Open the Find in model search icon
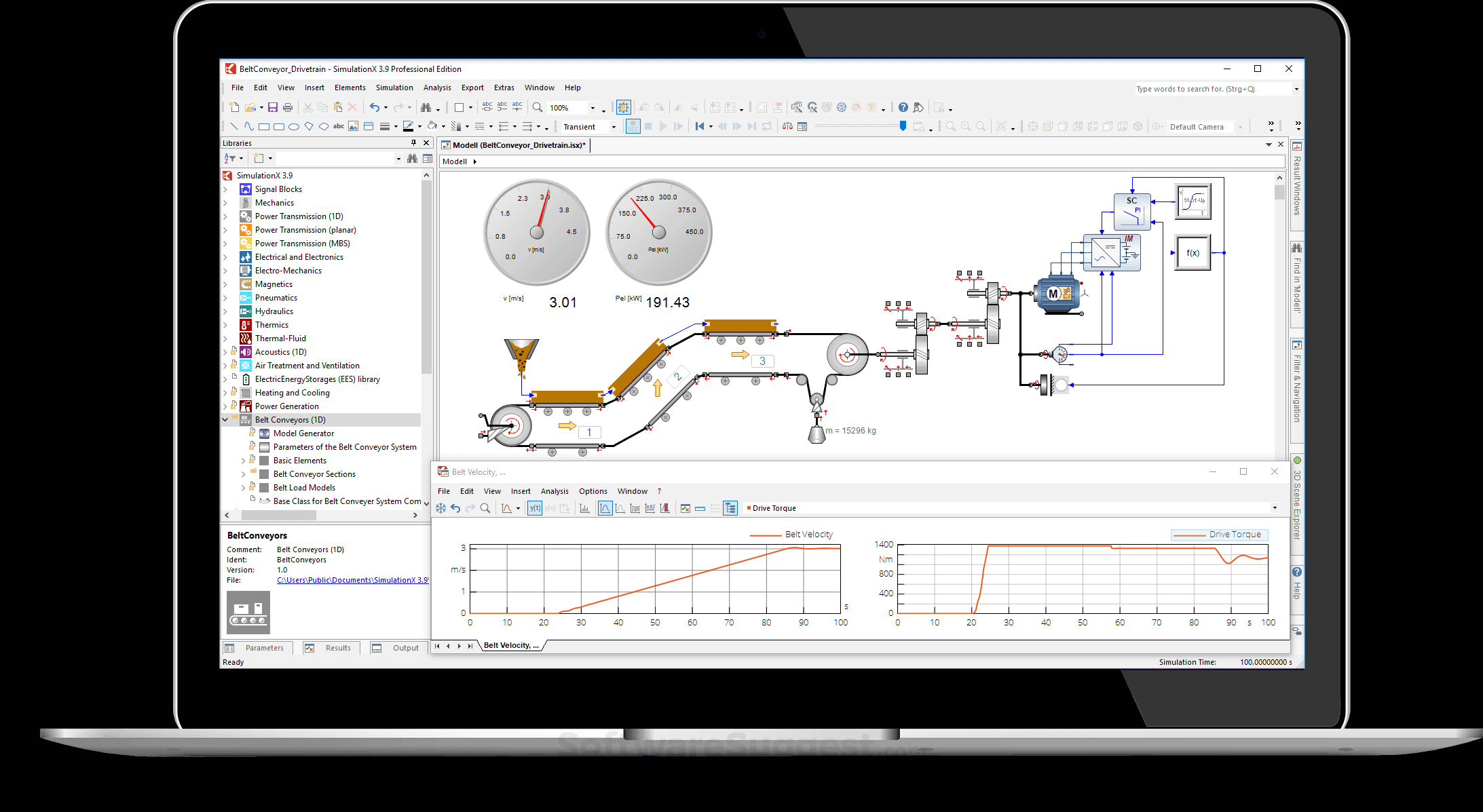 pyautogui.click(x=426, y=107)
